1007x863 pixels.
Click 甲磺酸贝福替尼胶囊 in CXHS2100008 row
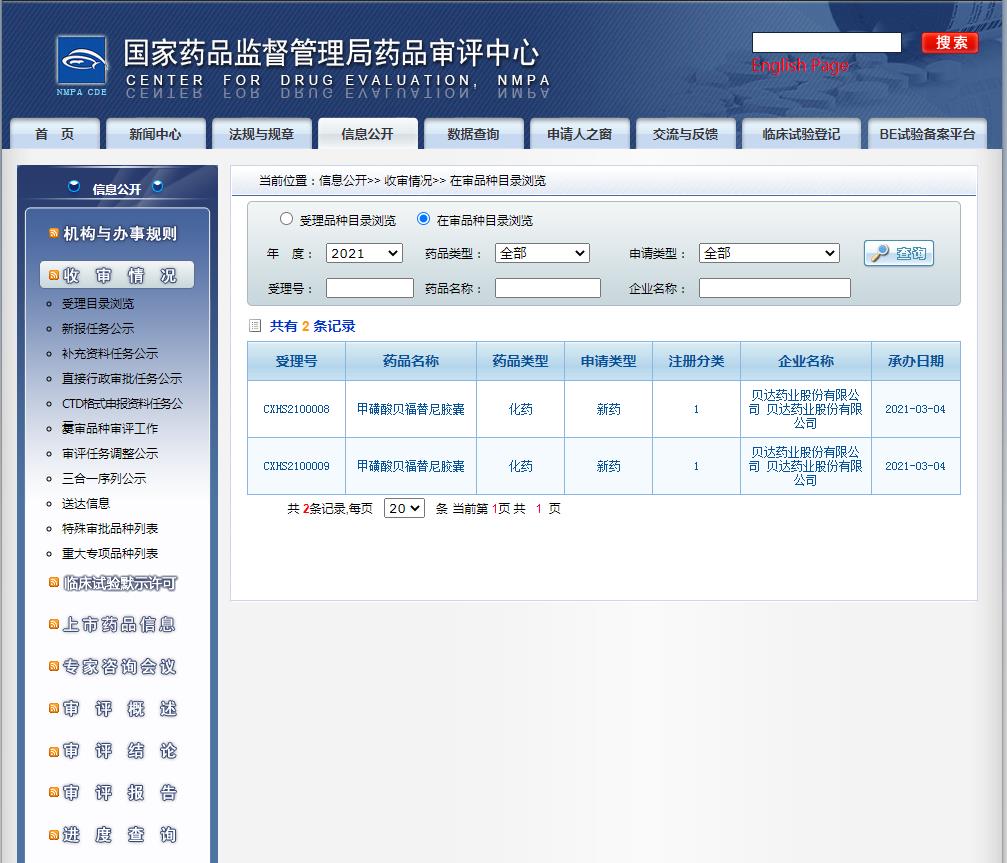410,409
